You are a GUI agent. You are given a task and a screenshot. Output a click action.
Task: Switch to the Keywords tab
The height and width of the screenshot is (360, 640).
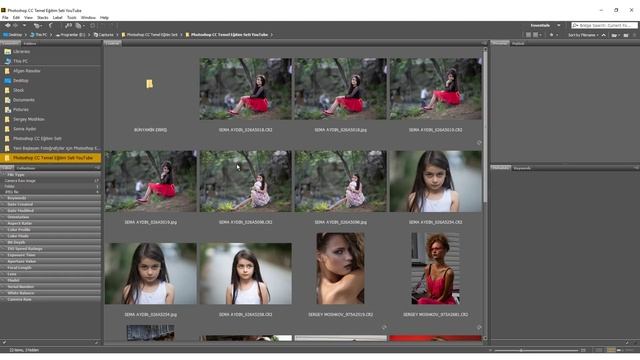point(522,168)
